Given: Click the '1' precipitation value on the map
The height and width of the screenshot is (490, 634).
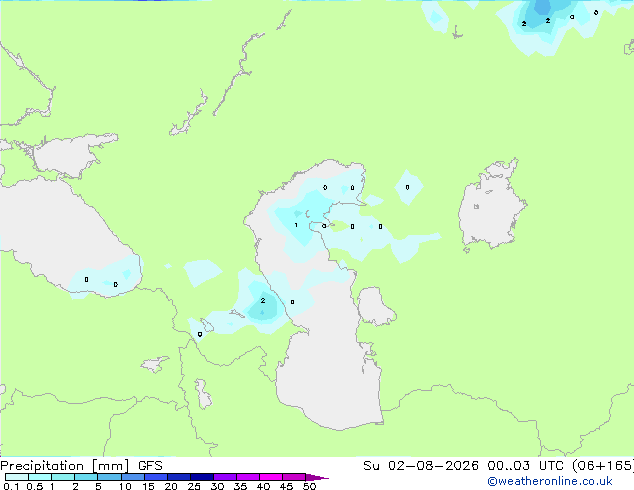Looking at the screenshot, I should (x=296, y=225).
